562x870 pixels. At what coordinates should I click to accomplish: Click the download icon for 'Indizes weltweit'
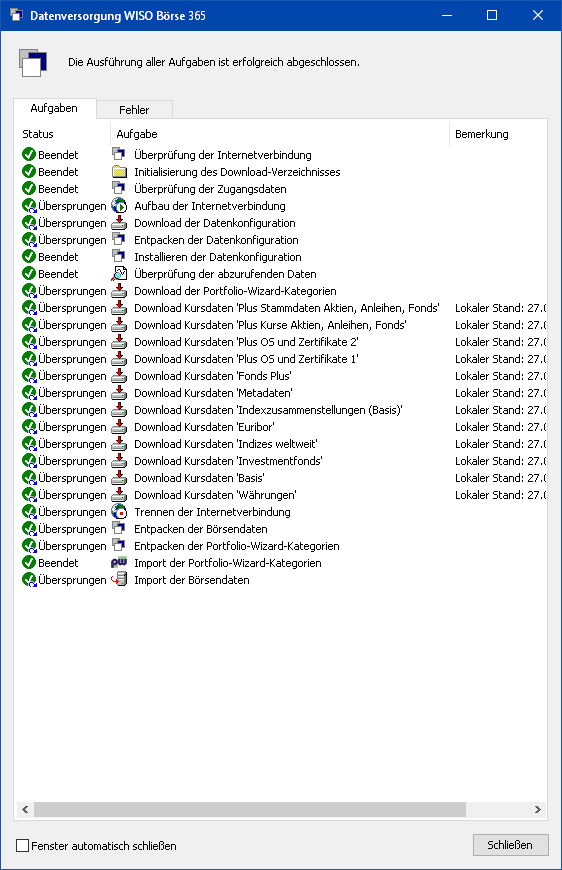pos(119,444)
